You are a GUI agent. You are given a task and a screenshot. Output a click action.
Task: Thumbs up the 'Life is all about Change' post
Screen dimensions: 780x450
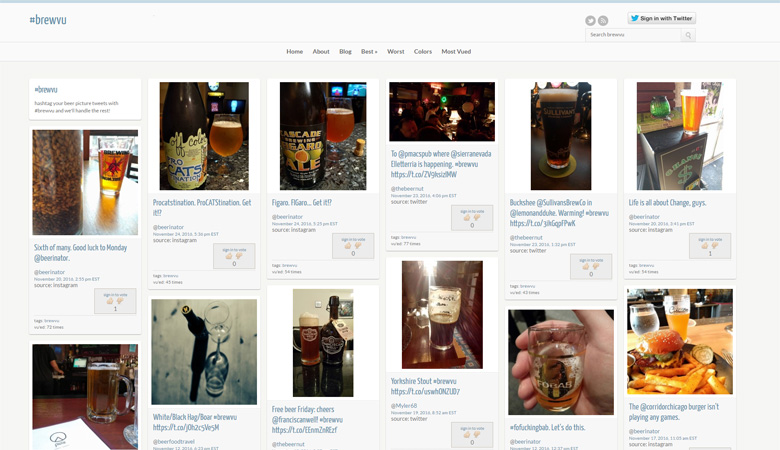tap(705, 245)
